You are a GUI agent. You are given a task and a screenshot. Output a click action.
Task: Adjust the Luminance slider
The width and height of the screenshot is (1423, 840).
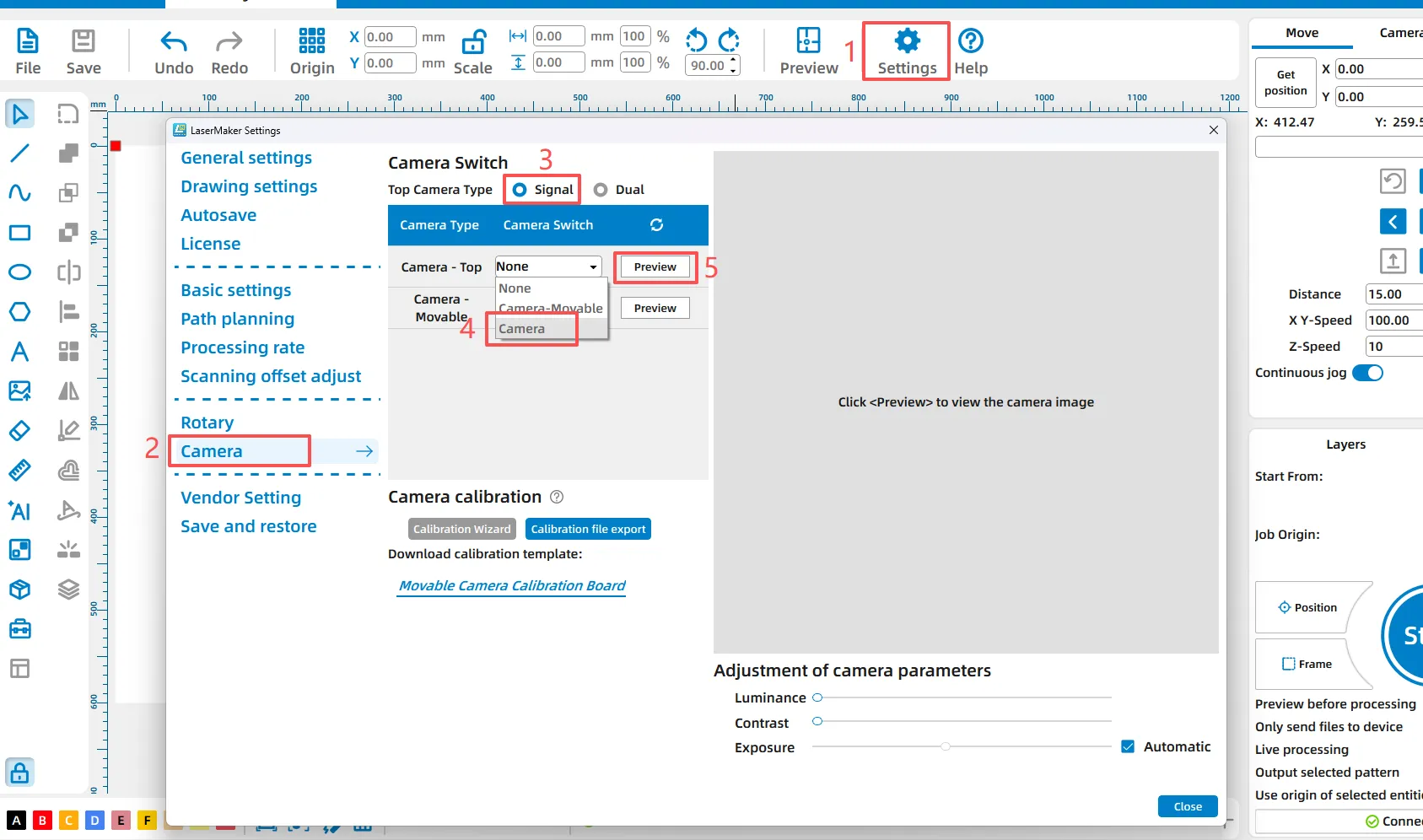point(817,697)
